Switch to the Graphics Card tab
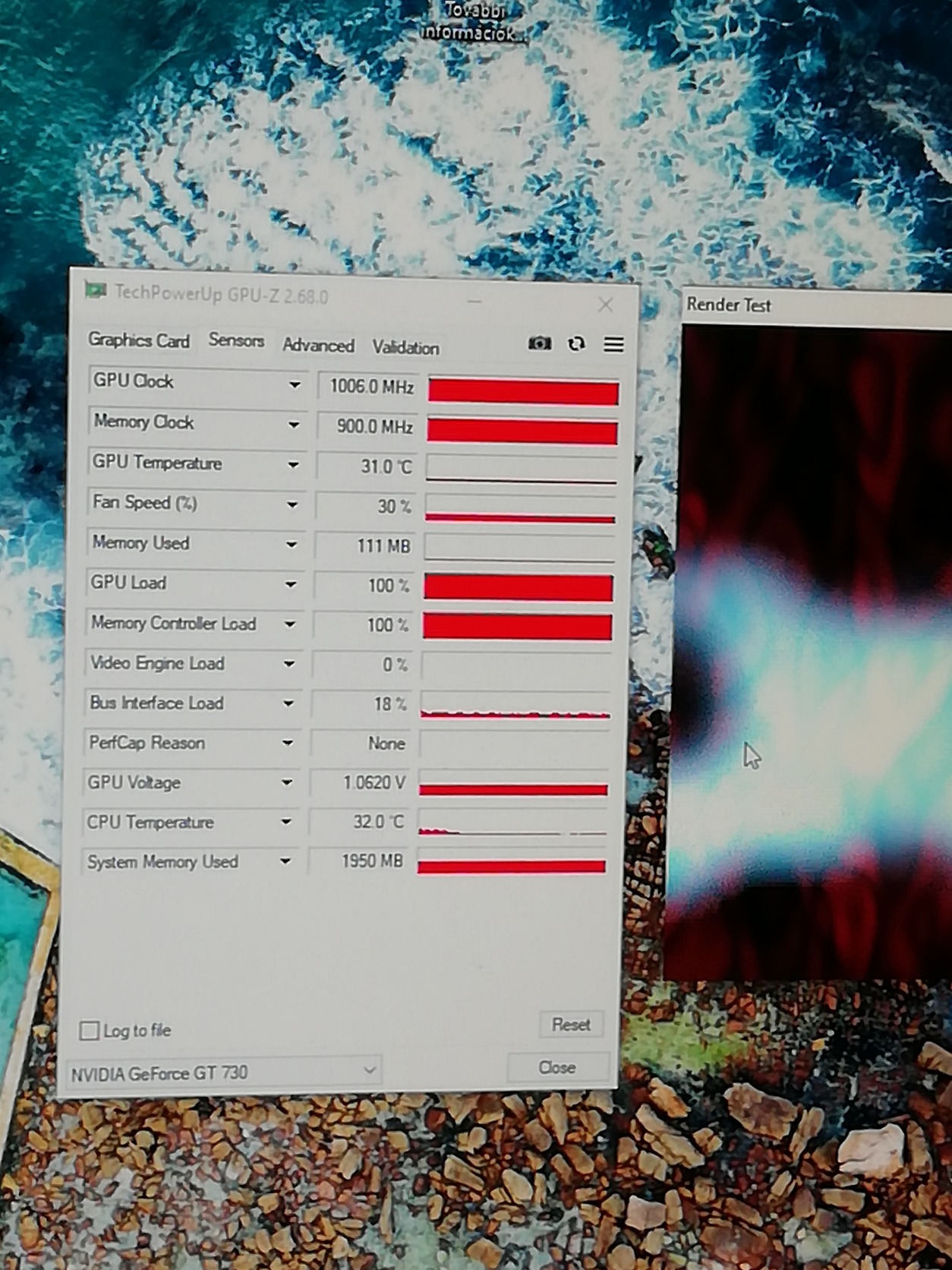952x1270 pixels. click(x=139, y=340)
